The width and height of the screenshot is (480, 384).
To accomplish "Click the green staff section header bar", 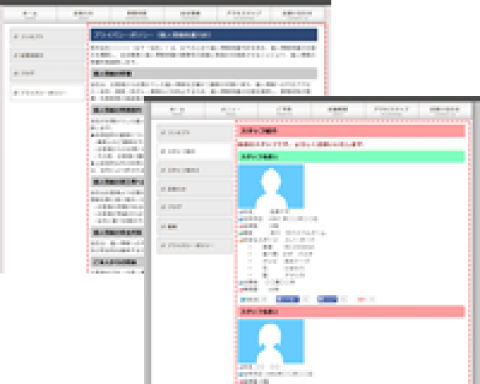I will coord(351,157).
